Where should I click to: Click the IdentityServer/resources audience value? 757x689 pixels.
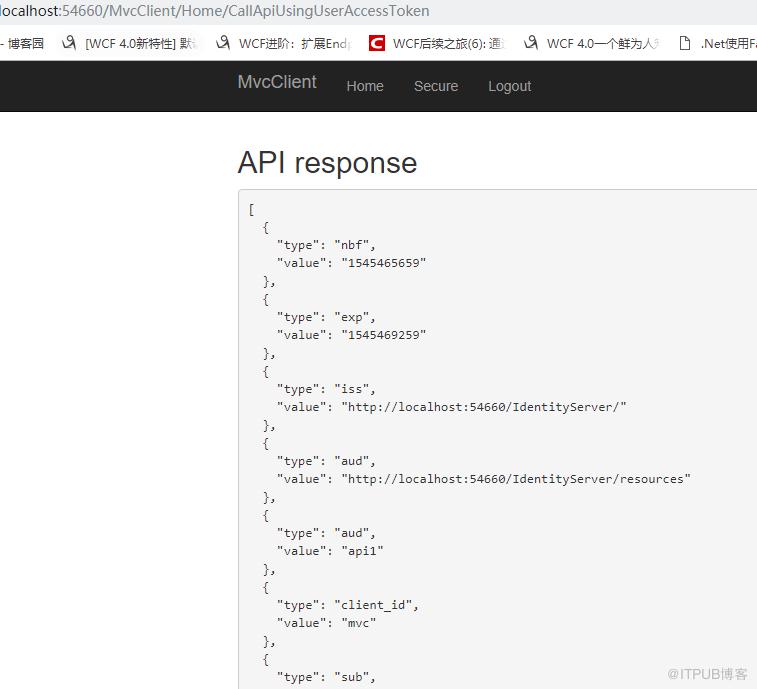point(516,479)
